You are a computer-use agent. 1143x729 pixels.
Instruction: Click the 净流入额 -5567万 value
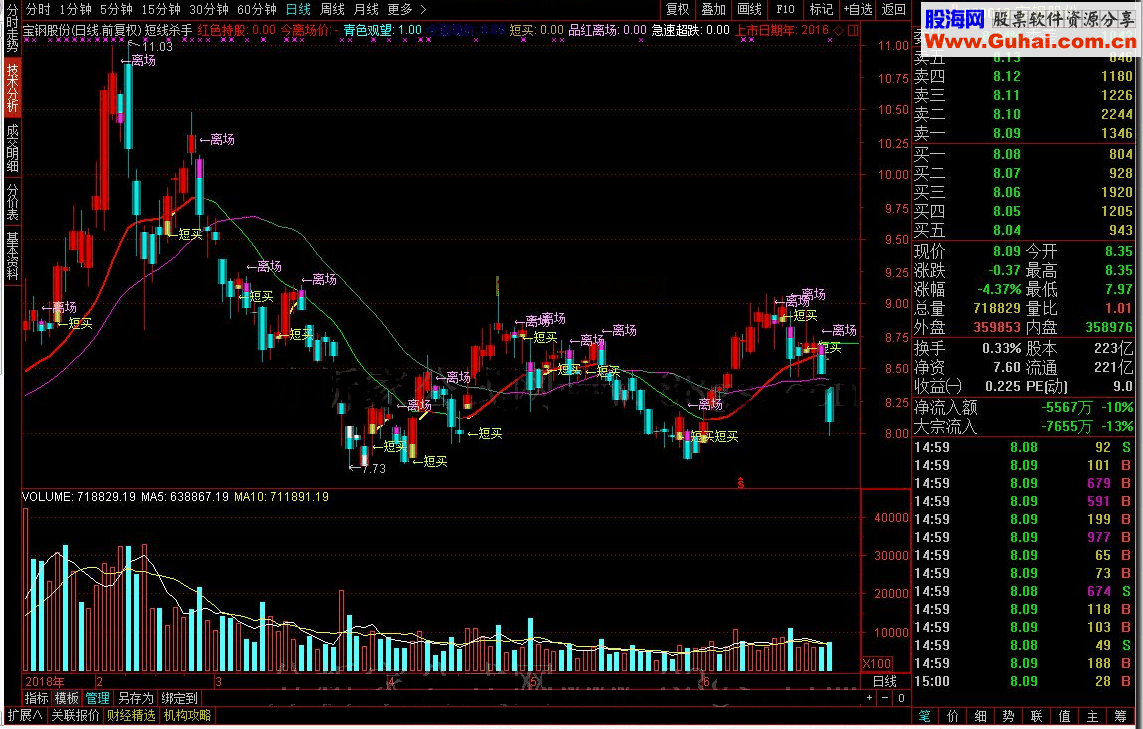(1066, 408)
